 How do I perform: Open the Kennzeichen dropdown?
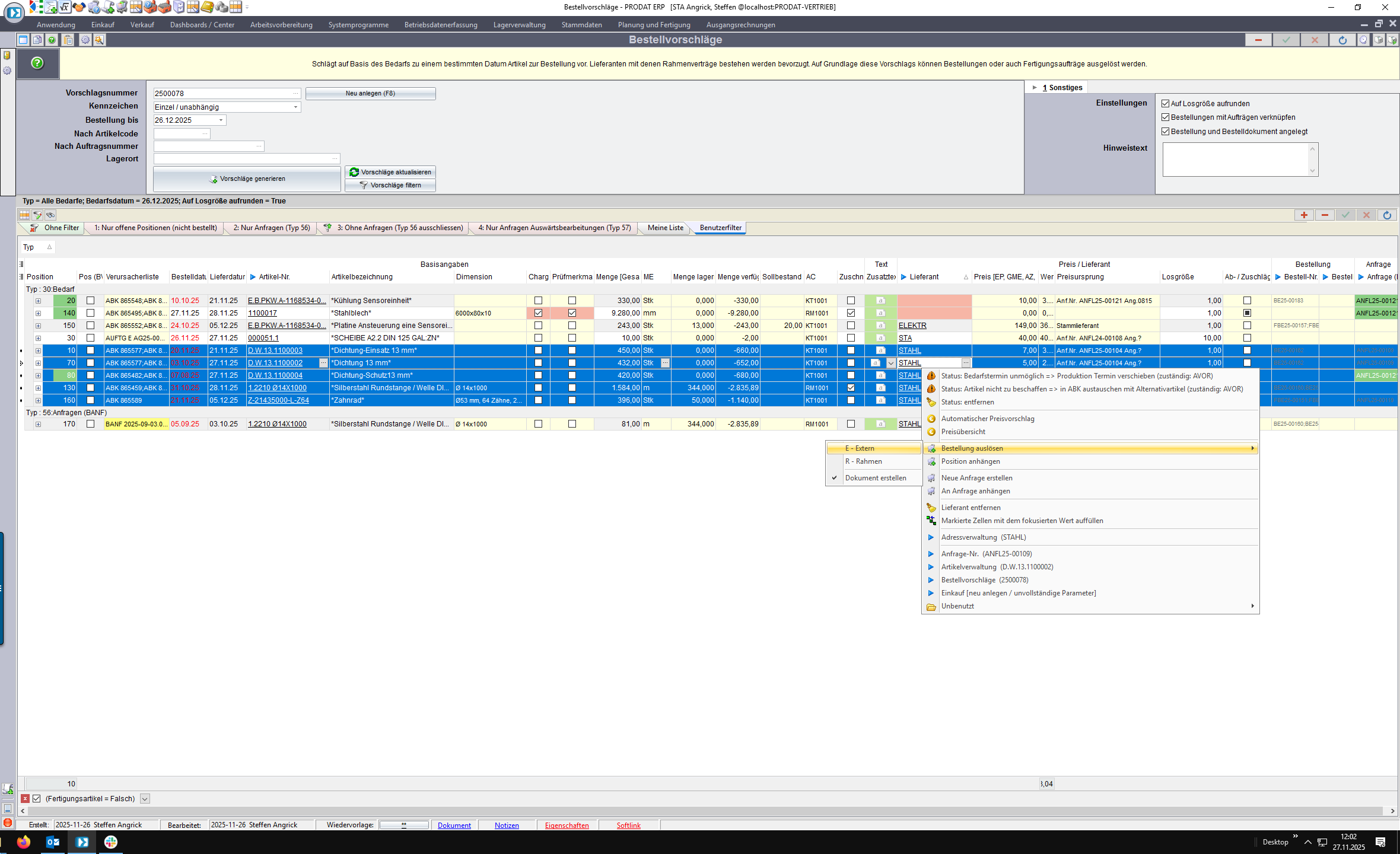(295, 107)
